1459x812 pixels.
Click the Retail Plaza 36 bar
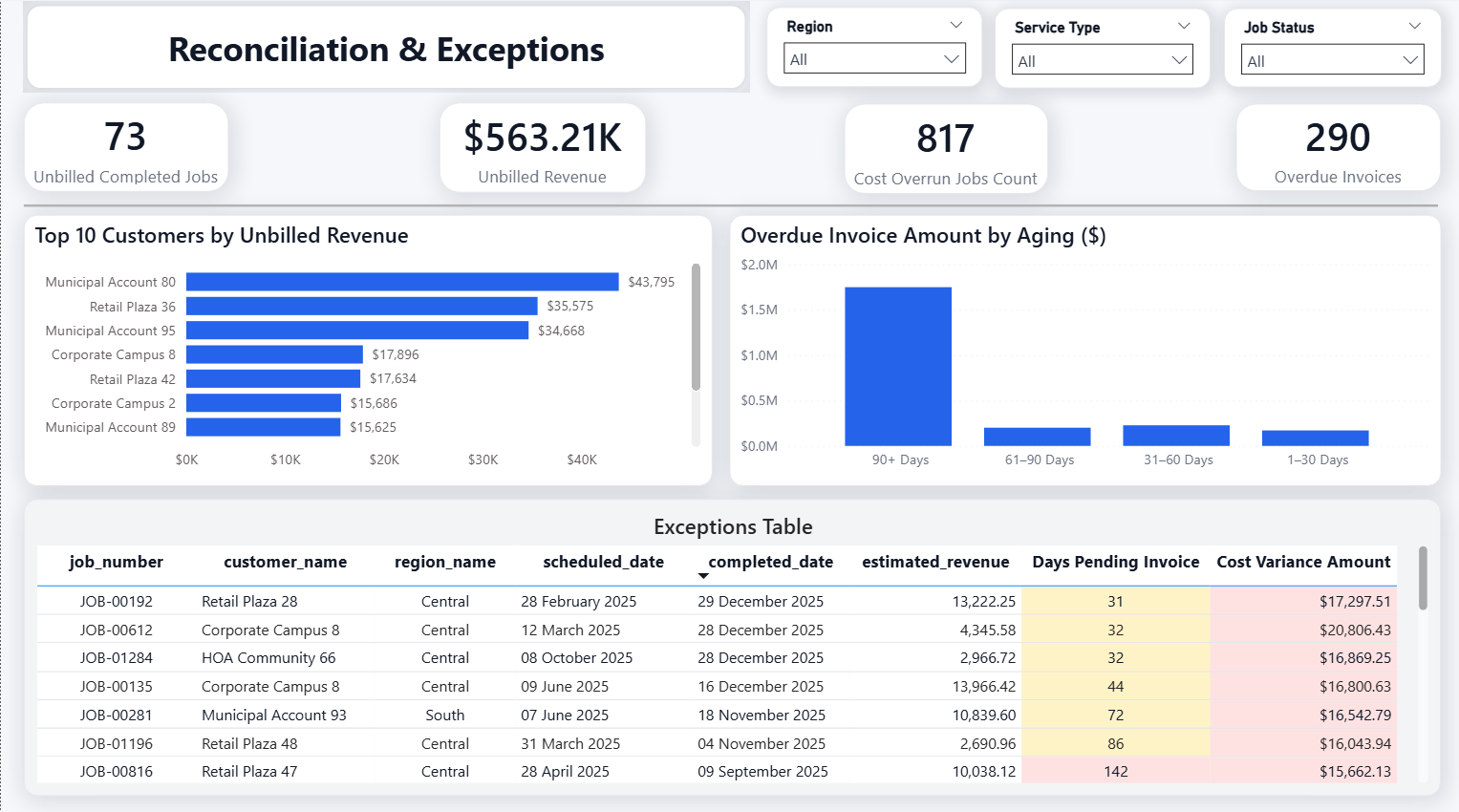(x=362, y=306)
